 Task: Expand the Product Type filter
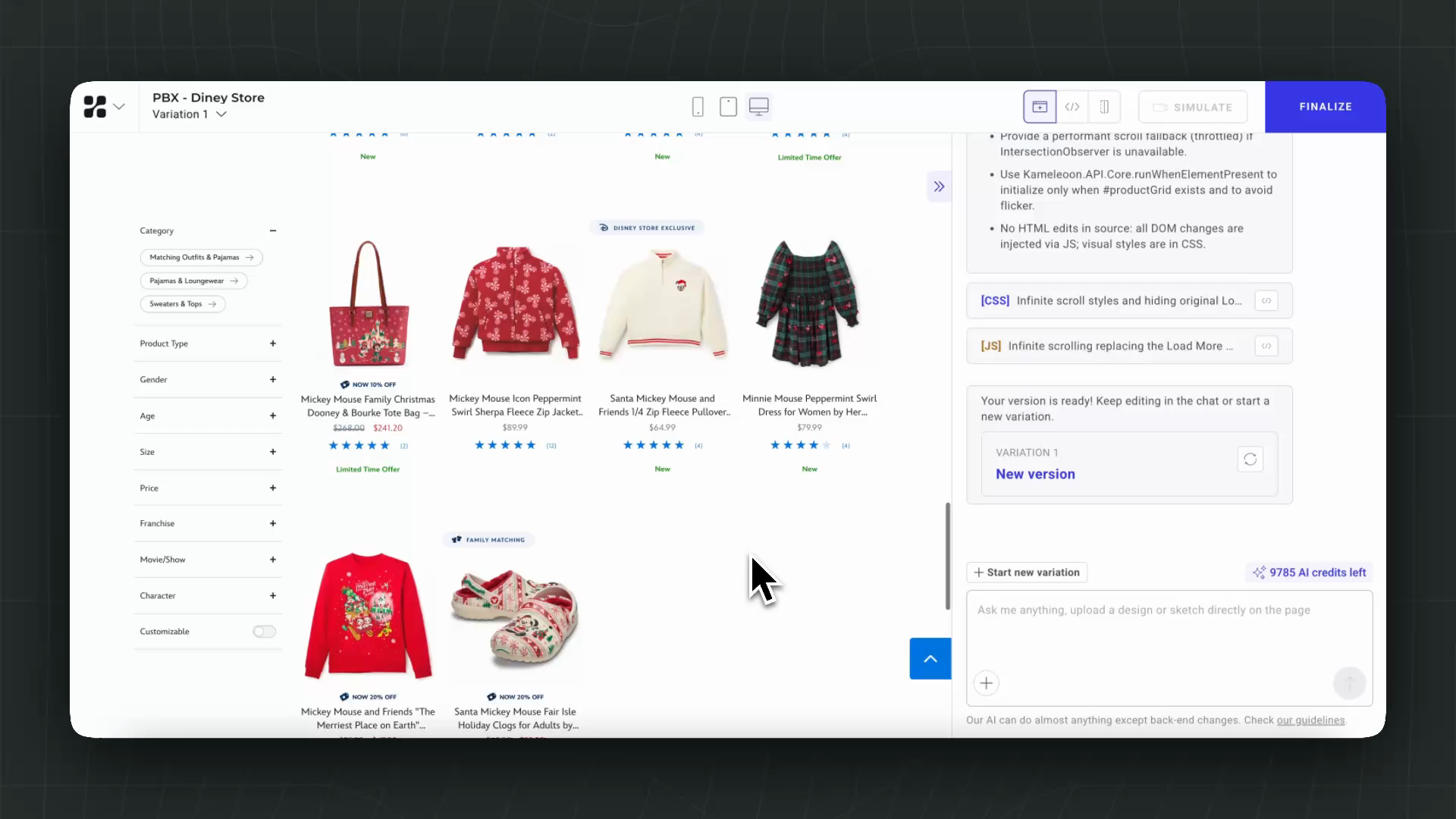point(272,344)
